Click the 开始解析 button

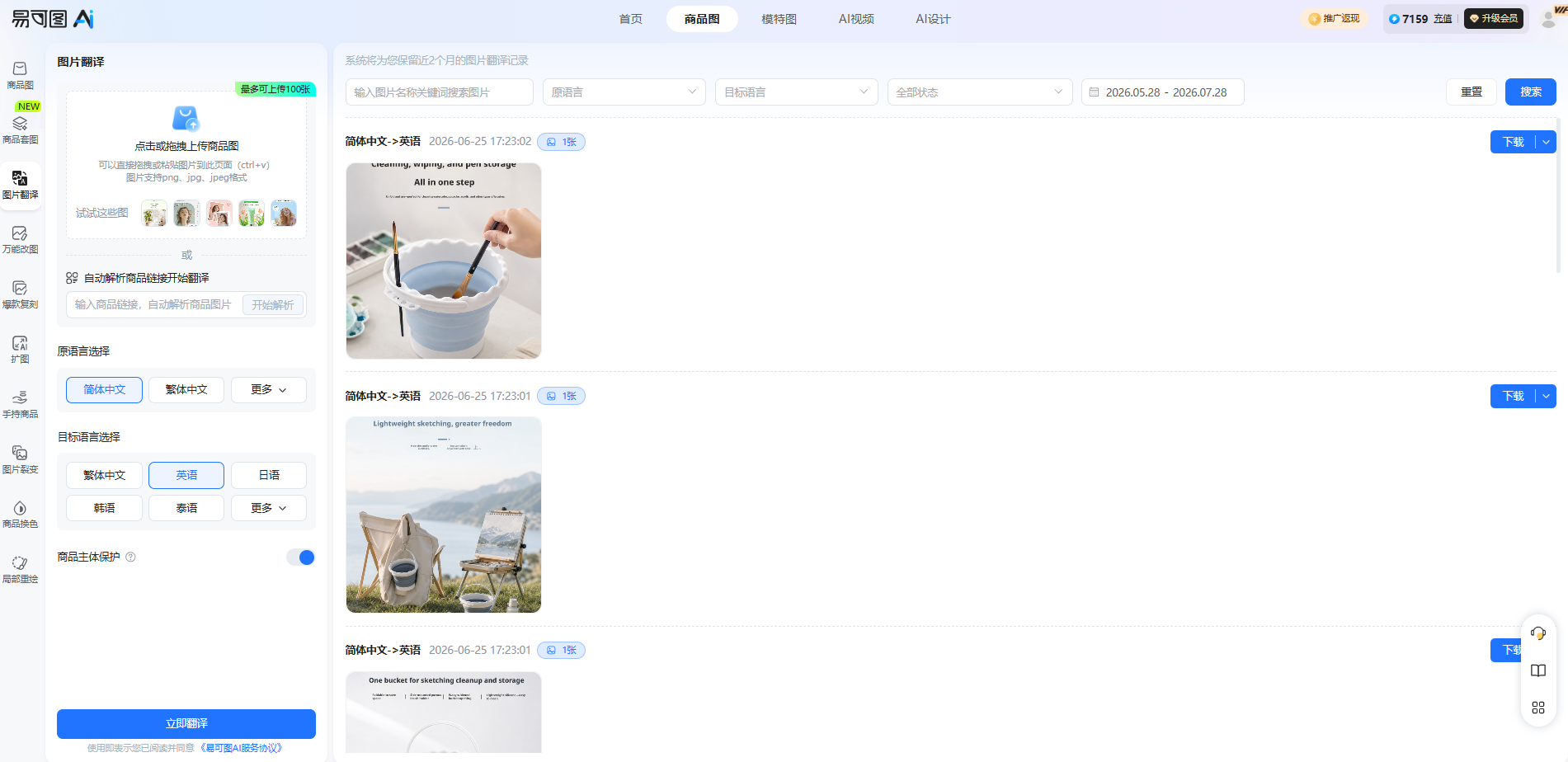pos(273,305)
